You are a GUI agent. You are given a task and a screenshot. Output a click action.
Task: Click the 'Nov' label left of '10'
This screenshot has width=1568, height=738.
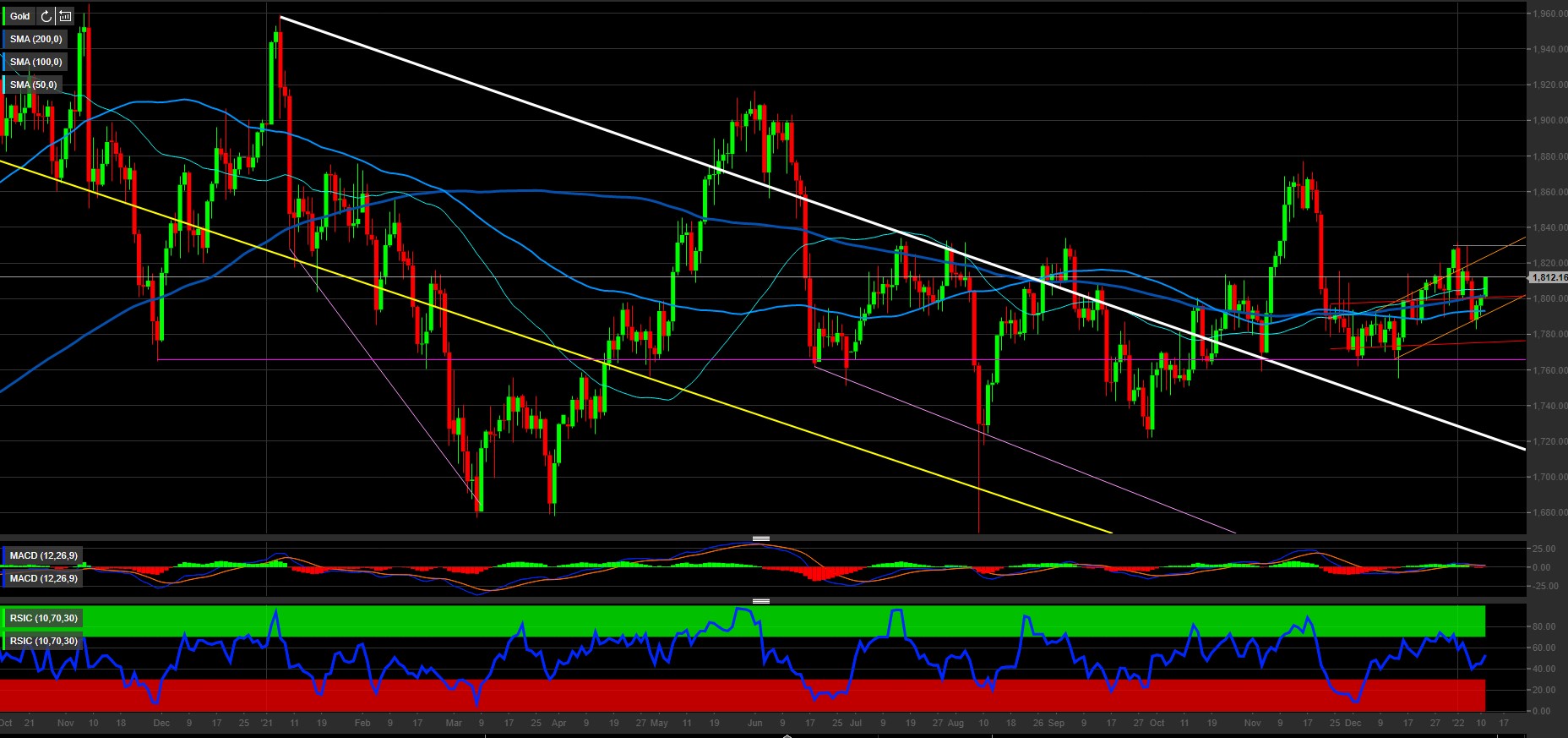pyautogui.click(x=66, y=723)
